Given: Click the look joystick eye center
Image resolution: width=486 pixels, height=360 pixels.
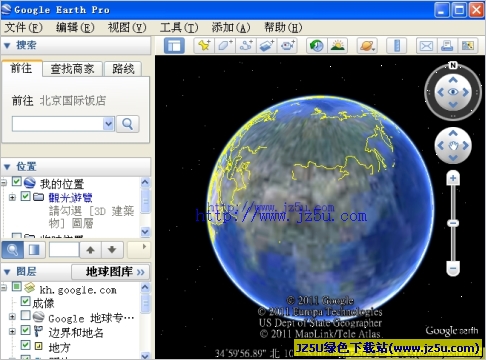Looking at the screenshot, I should (x=453, y=92).
